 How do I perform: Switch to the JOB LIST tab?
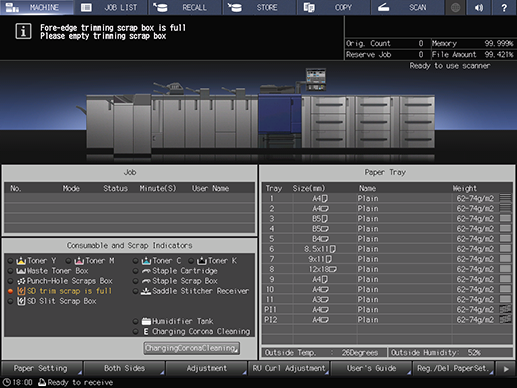112,7
